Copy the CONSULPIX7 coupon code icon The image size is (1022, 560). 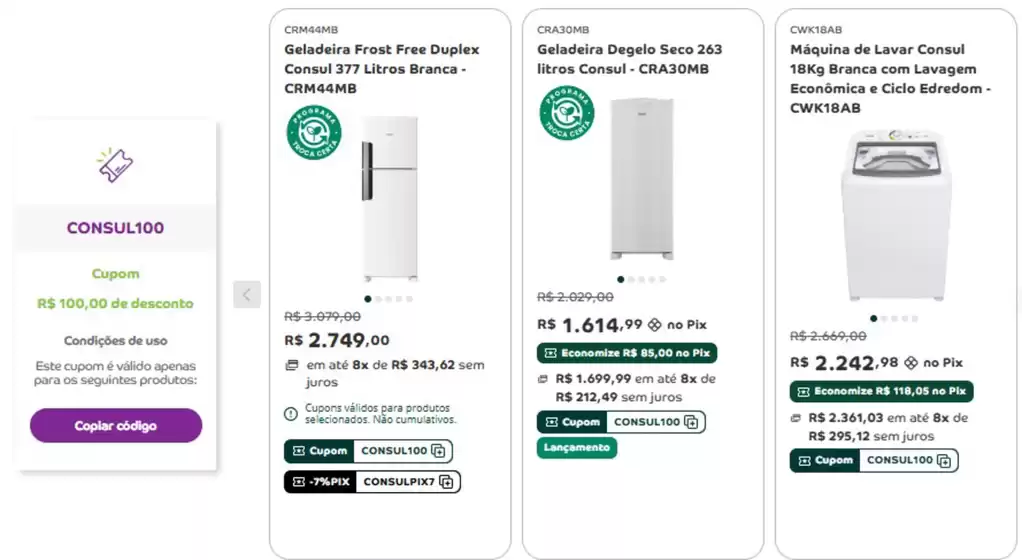click(447, 482)
